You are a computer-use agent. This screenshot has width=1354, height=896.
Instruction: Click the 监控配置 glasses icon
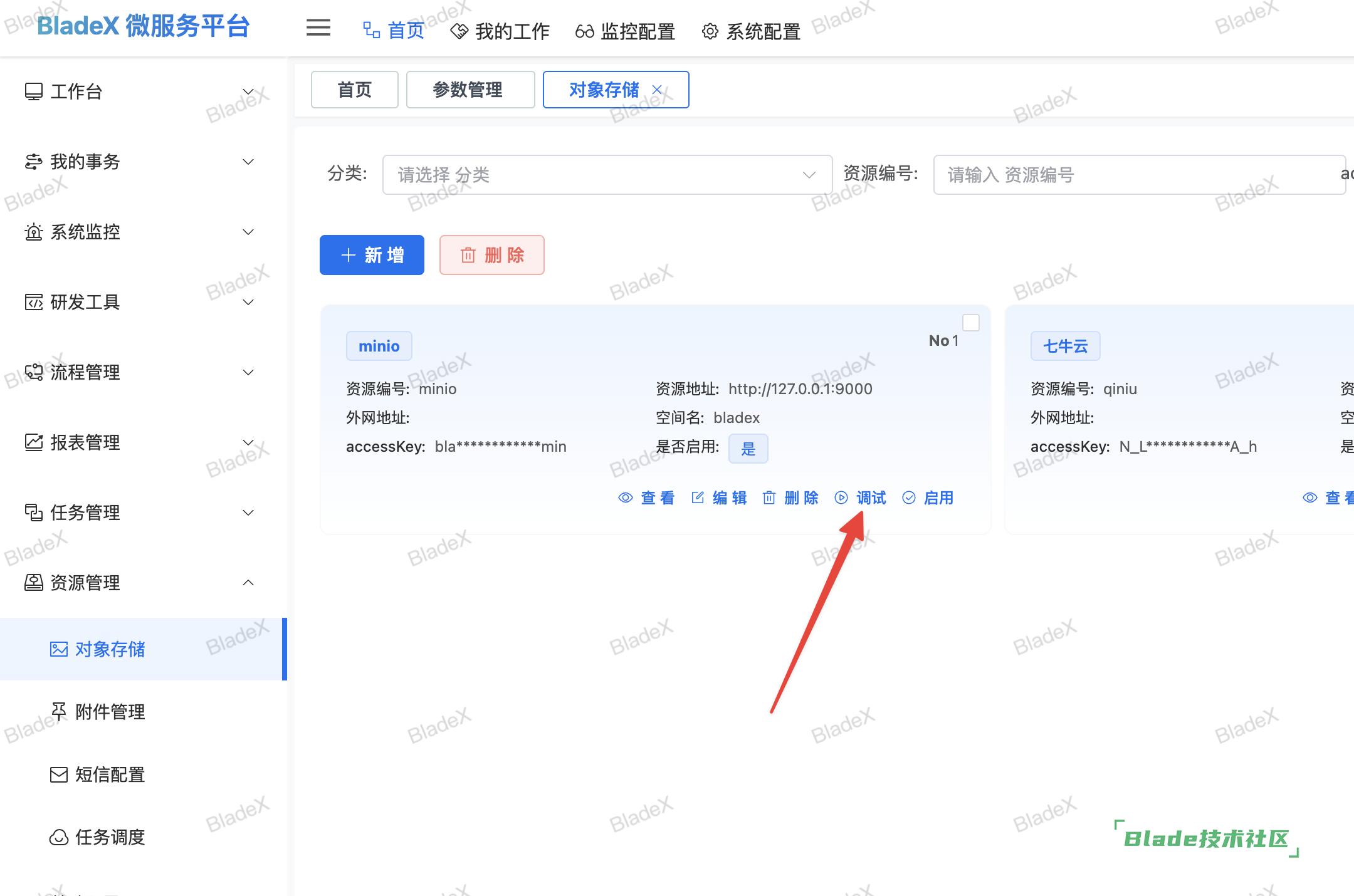[x=584, y=31]
